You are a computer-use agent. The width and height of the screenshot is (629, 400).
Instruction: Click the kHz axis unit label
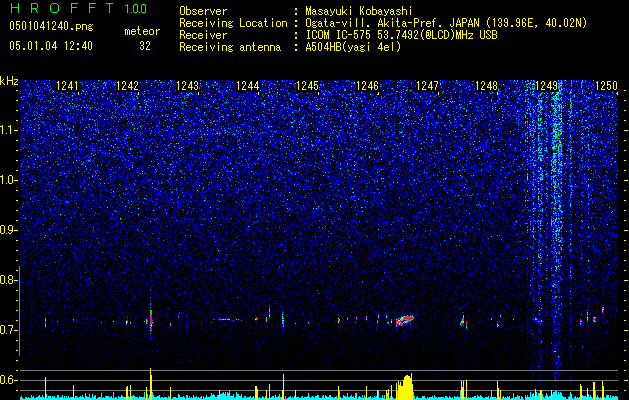click(x=9, y=81)
